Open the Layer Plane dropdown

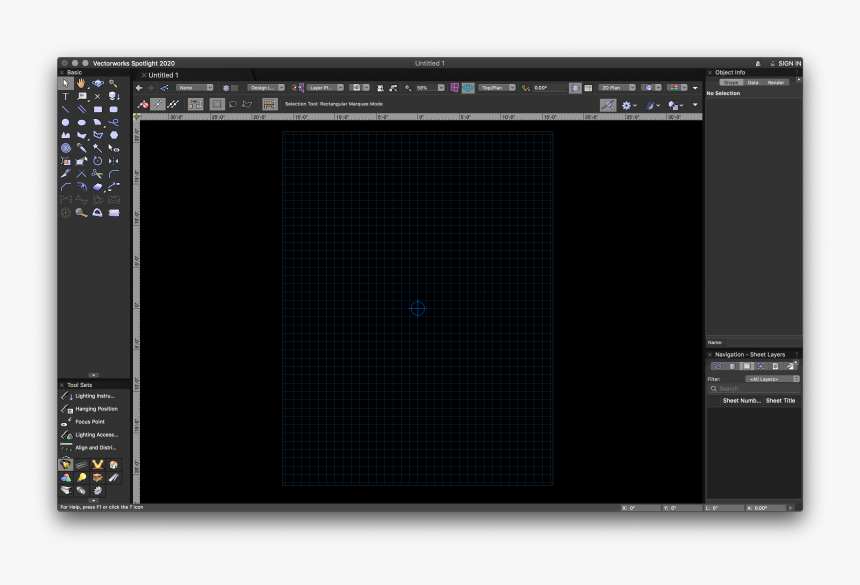point(325,88)
